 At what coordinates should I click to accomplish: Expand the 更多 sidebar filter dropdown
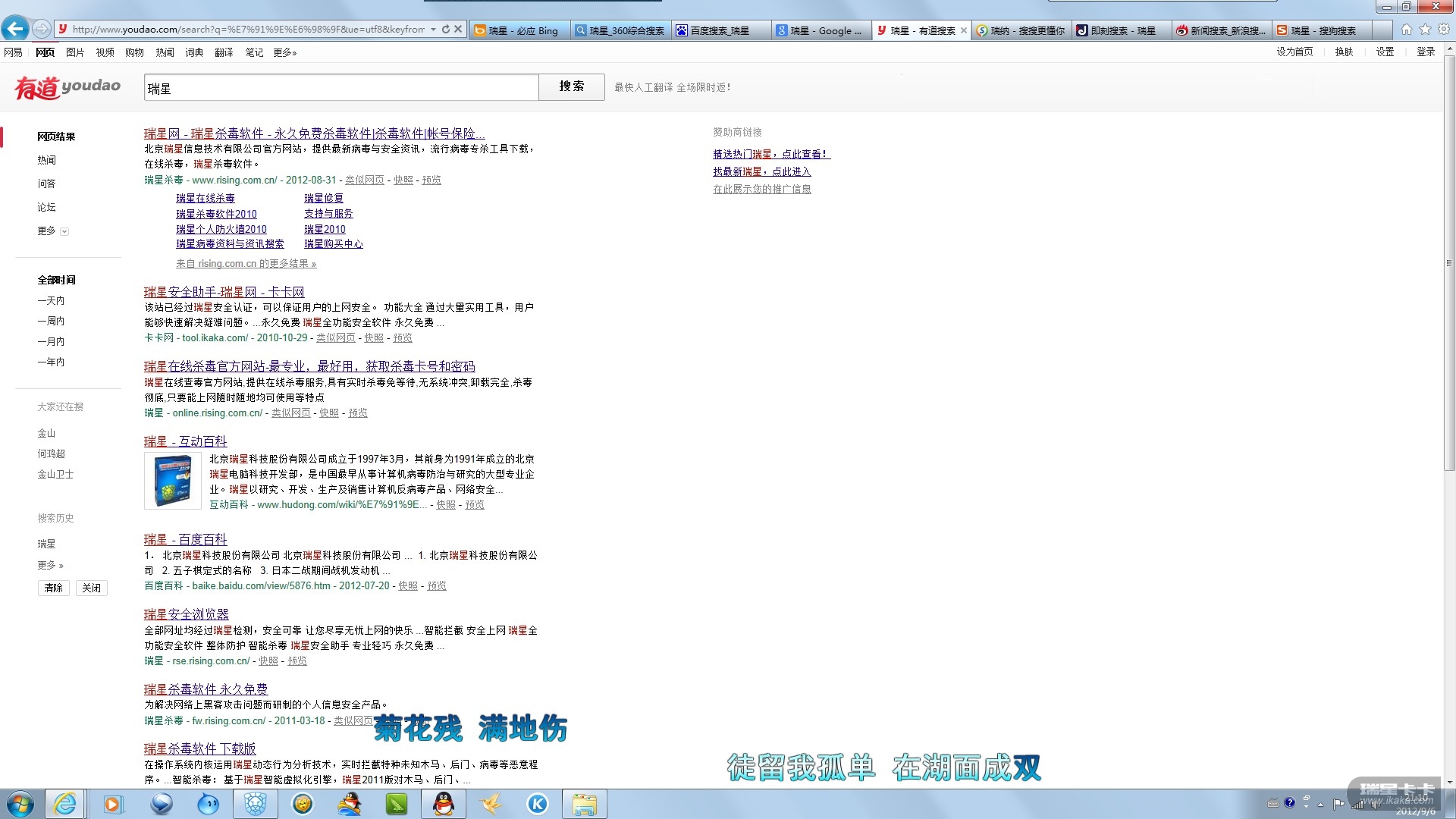tap(64, 231)
